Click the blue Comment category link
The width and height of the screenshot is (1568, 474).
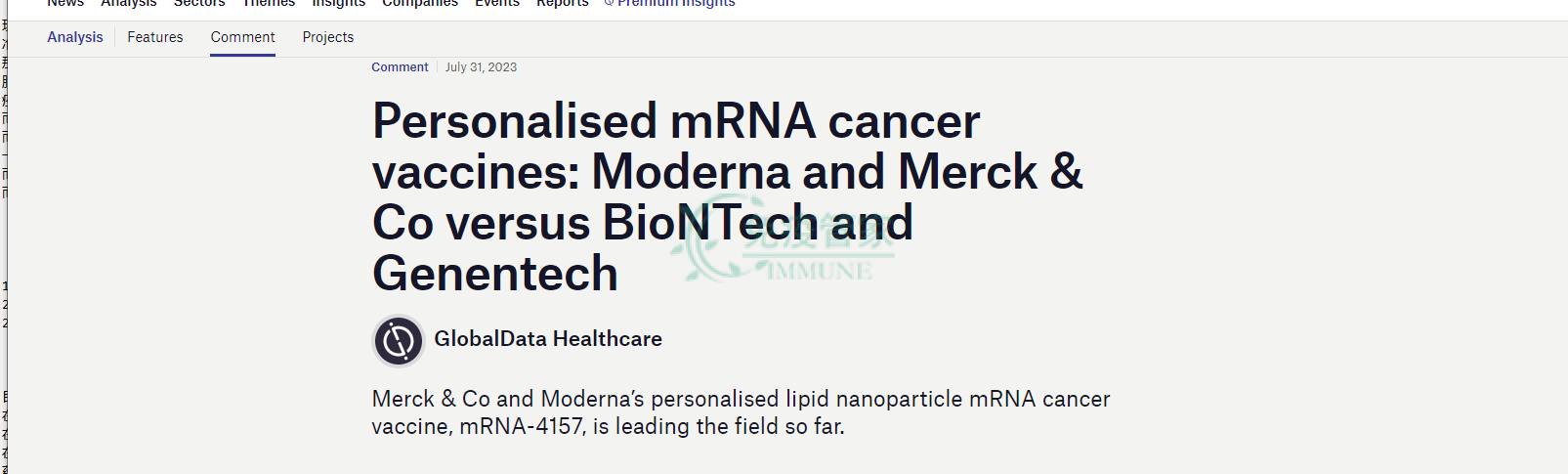coord(400,67)
